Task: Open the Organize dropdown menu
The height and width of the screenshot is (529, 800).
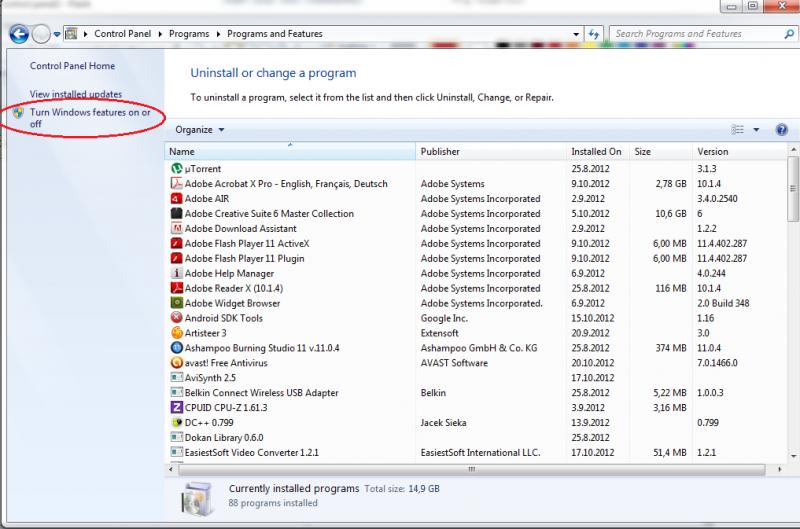Action: click(200, 130)
